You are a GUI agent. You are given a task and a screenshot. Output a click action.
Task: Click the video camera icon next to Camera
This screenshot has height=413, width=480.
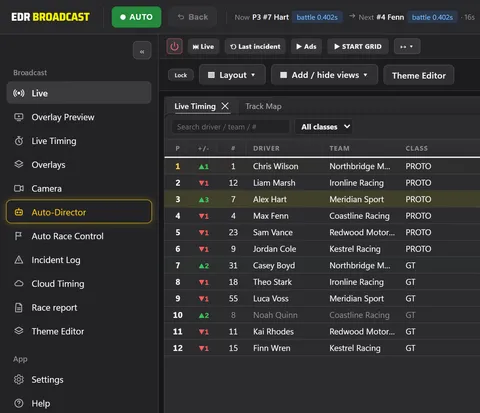tap(19, 188)
